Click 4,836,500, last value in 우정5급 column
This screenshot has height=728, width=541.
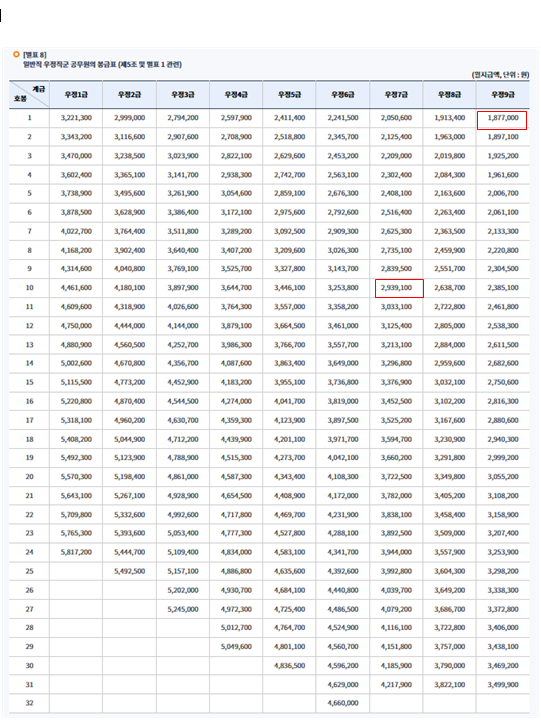pyautogui.click(x=290, y=666)
